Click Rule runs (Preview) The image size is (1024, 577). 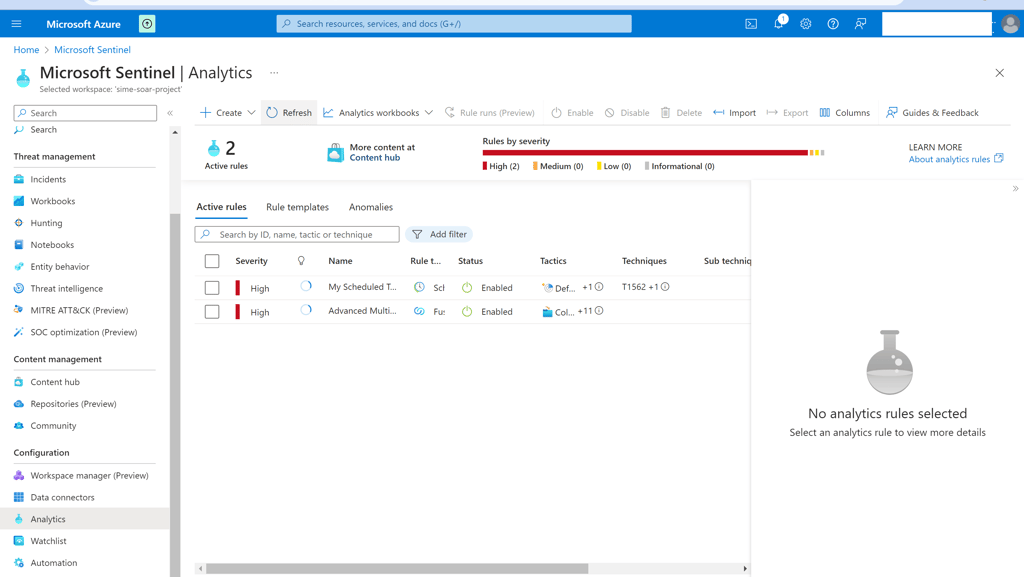pyautogui.click(x=489, y=113)
